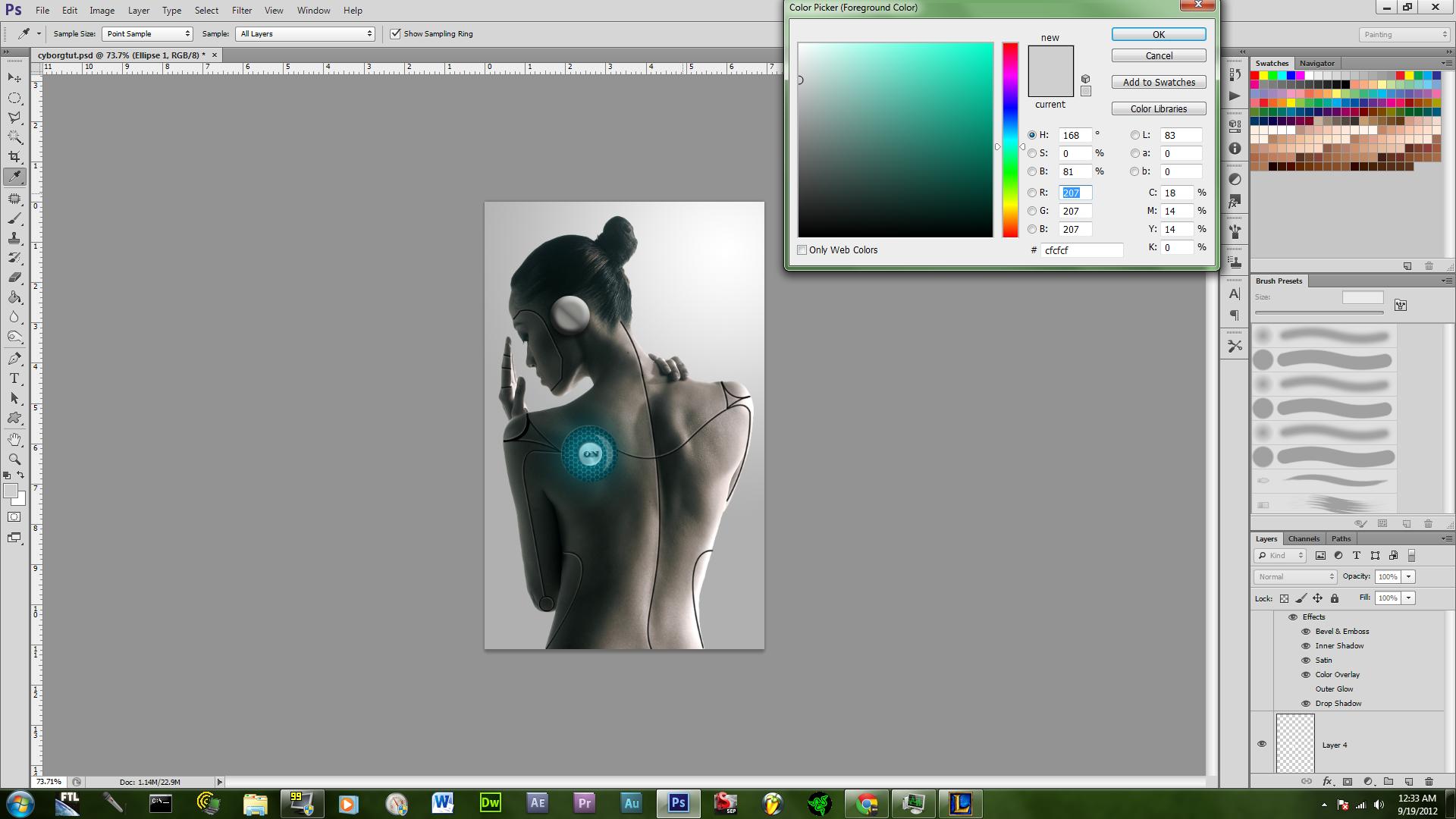
Task: Click the foreground color swatch in toolbox
Action: click(11, 491)
